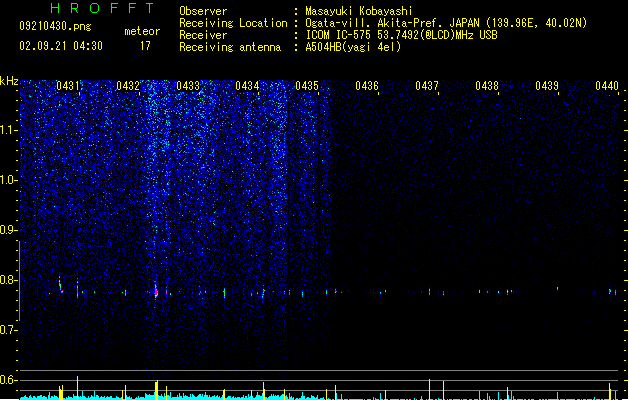
Task: Click the Receiving antenna field label
Action: point(230,47)
